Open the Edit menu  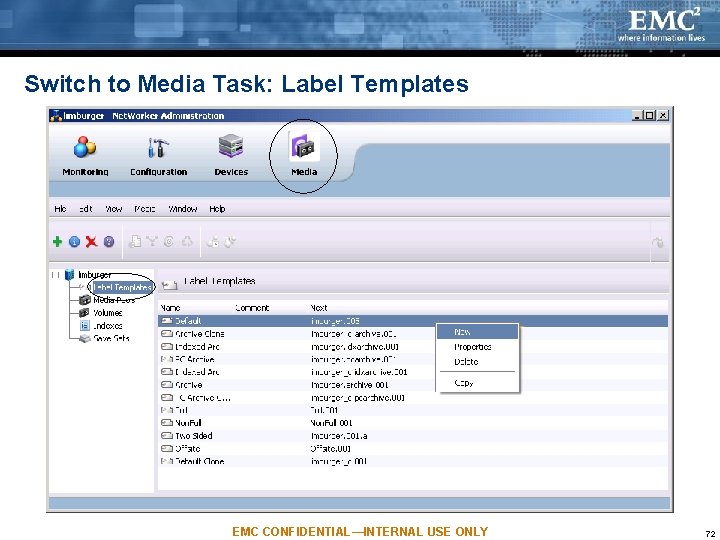(85, 209)
